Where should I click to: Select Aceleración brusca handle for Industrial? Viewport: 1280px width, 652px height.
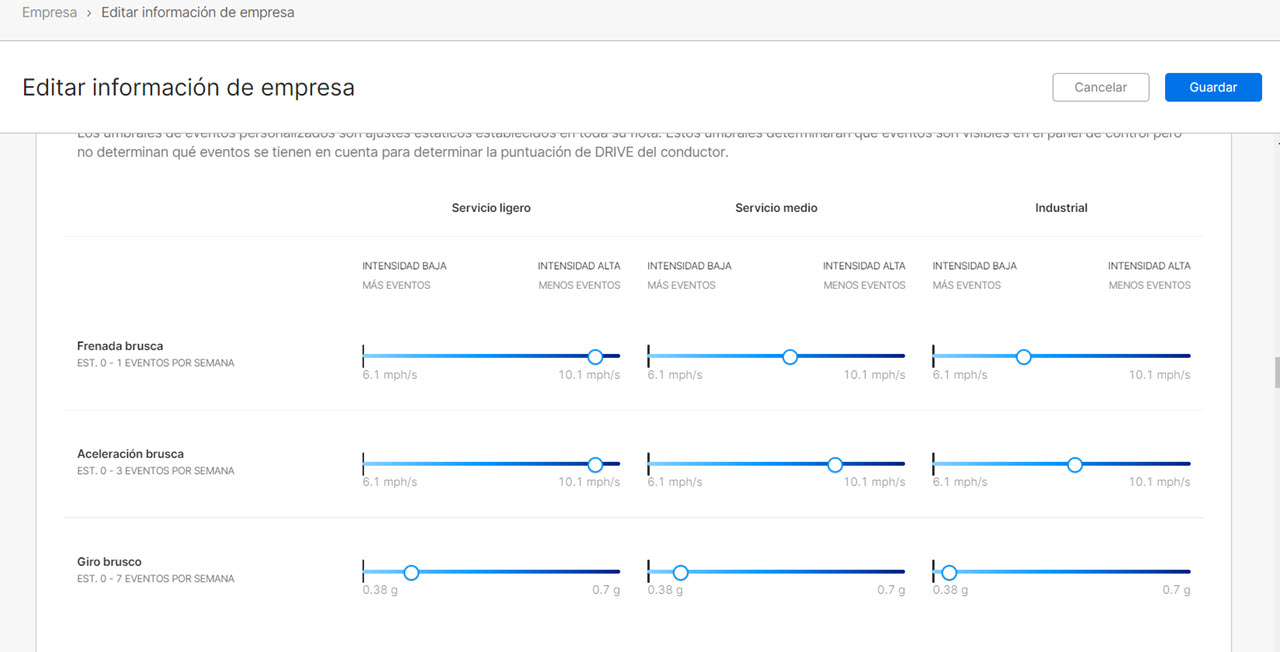[1074, 465]
